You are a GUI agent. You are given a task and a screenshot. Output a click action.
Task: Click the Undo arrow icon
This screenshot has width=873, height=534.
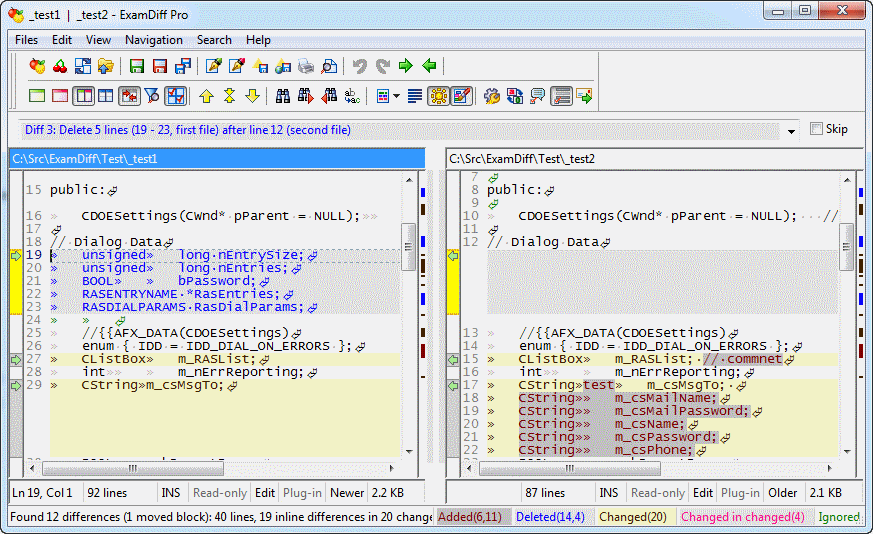point(360,66)
